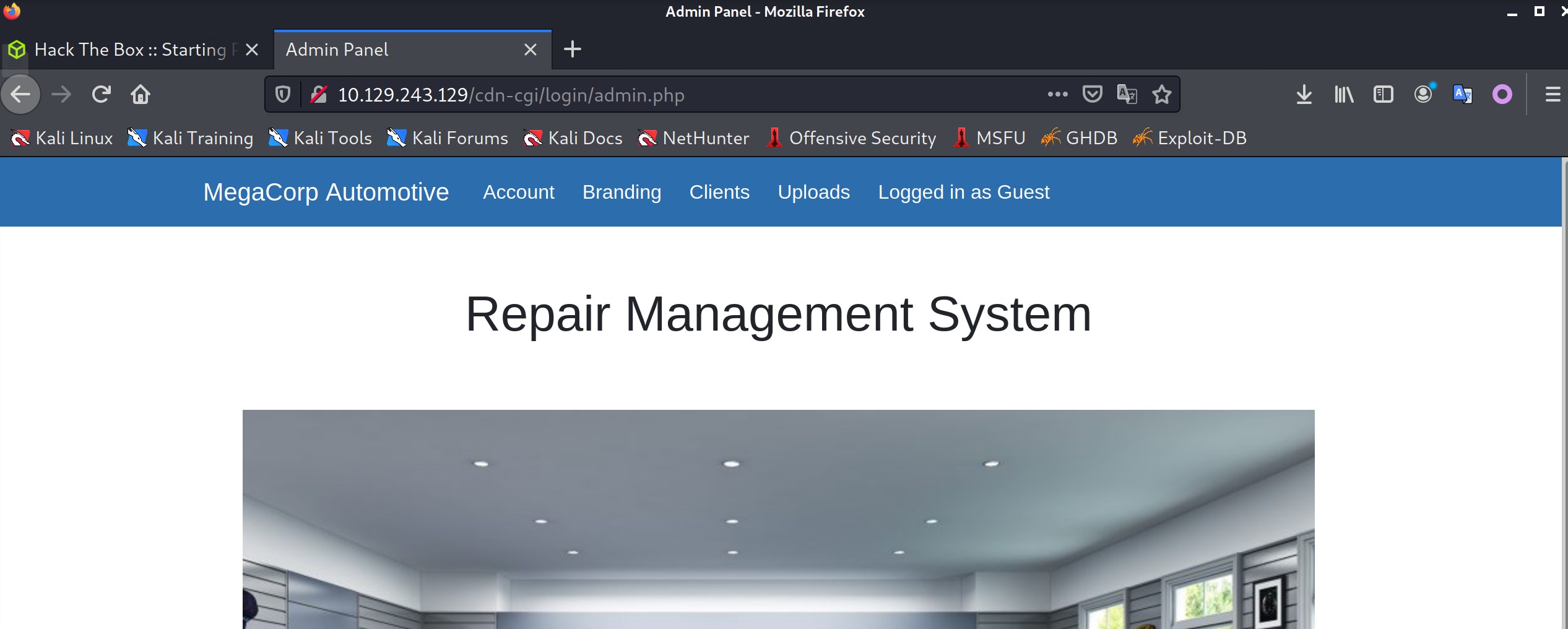The height and width of the screenshot is (629, 1568).
Task: Open the Account page
Action: tap(519, 192)
